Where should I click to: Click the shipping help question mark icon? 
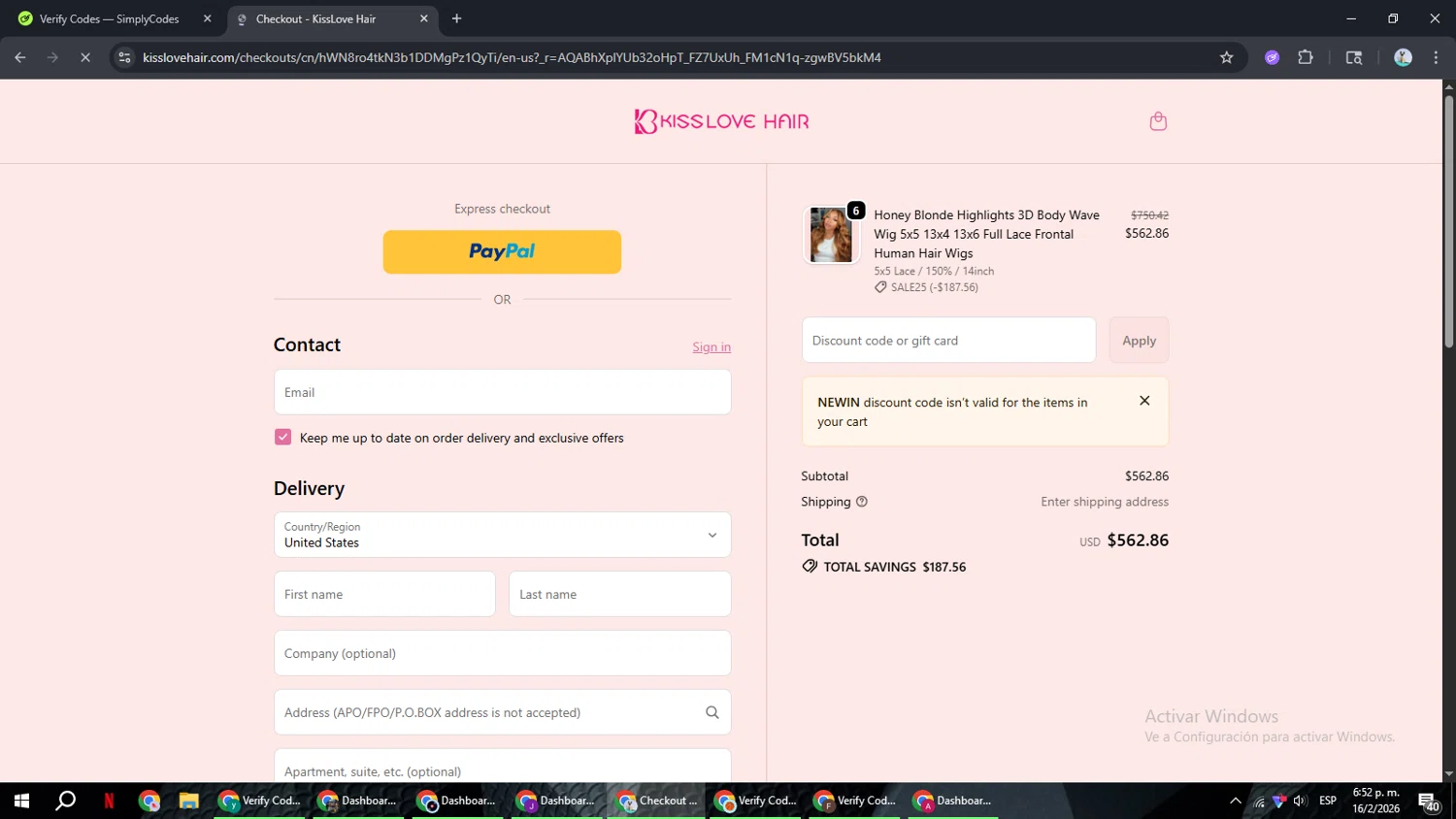click(x=861, y=502)
